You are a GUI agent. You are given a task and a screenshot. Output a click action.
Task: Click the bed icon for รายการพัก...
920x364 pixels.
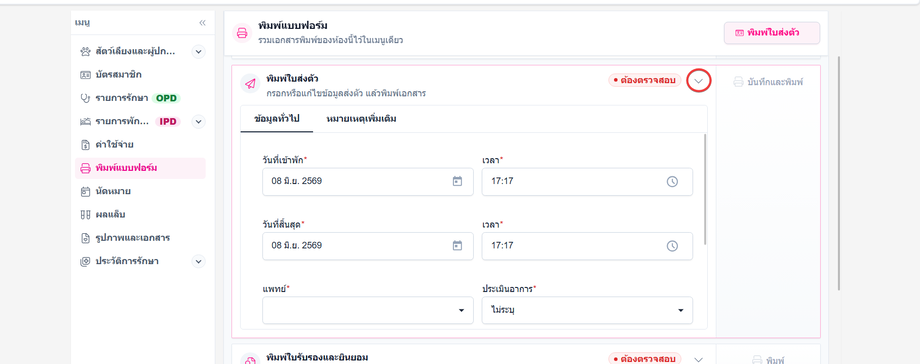[85, 122]
